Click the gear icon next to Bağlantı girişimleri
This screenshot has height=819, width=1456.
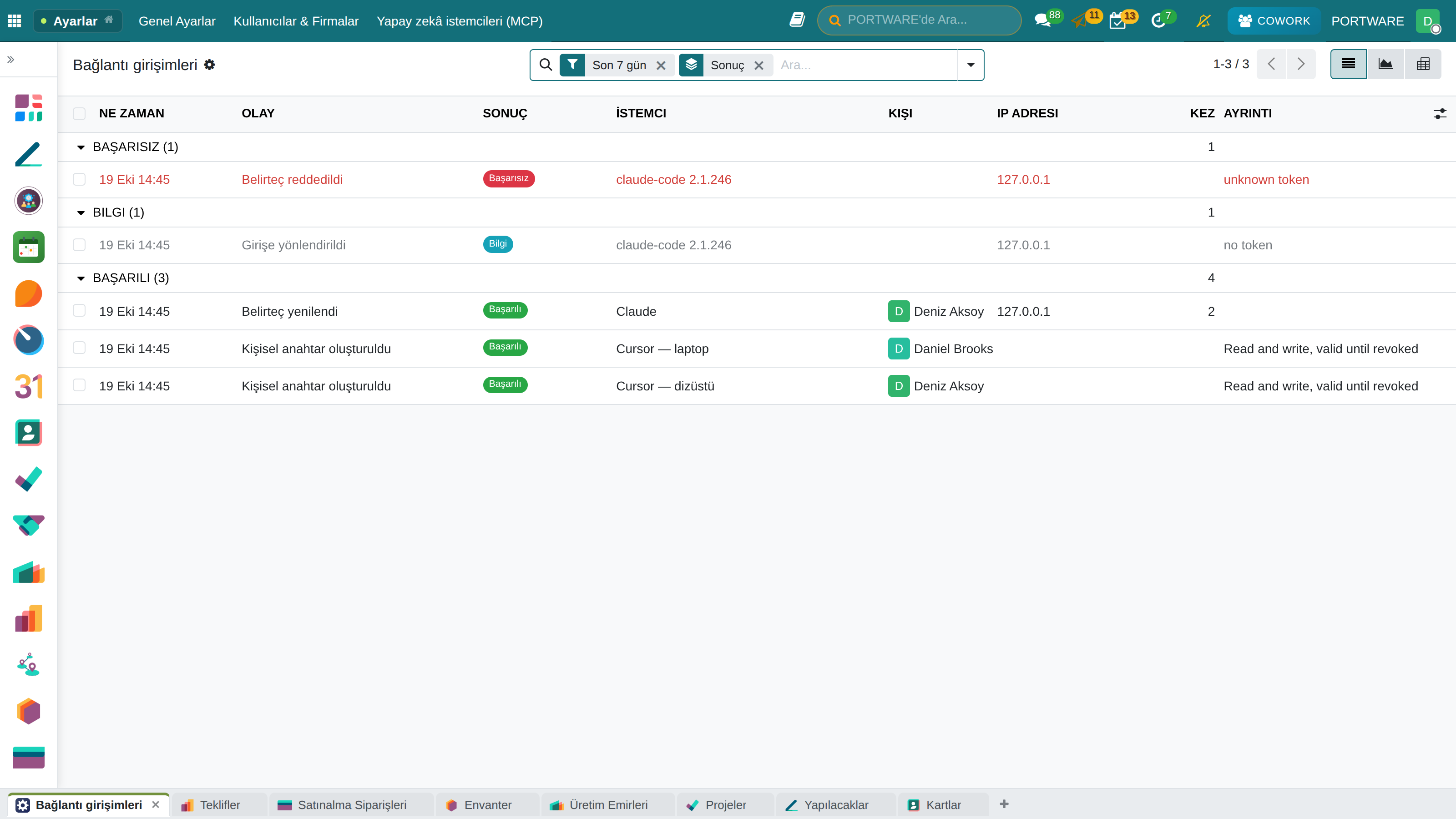pyautogui.click(x=209, y=65)
